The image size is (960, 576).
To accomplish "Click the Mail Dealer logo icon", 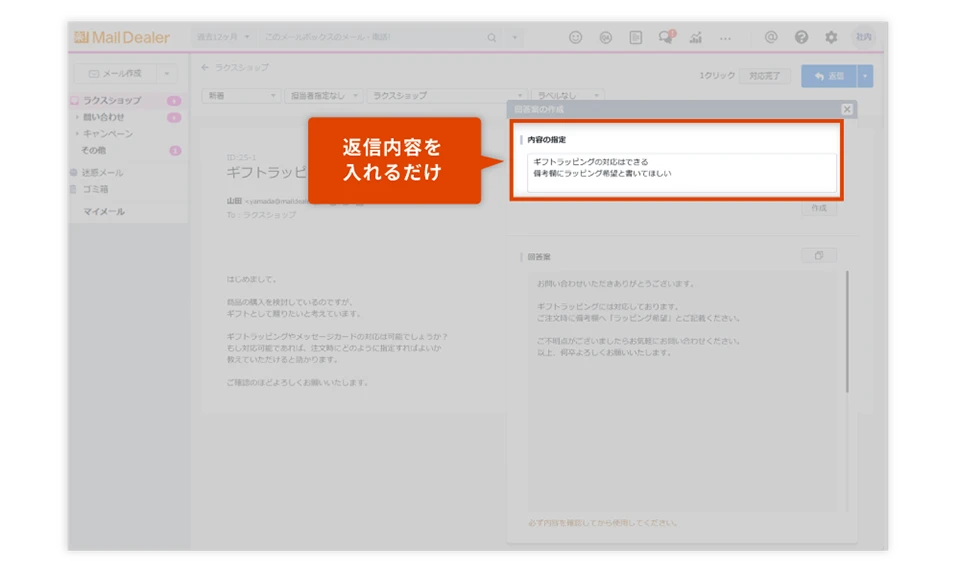I will 79,36.
